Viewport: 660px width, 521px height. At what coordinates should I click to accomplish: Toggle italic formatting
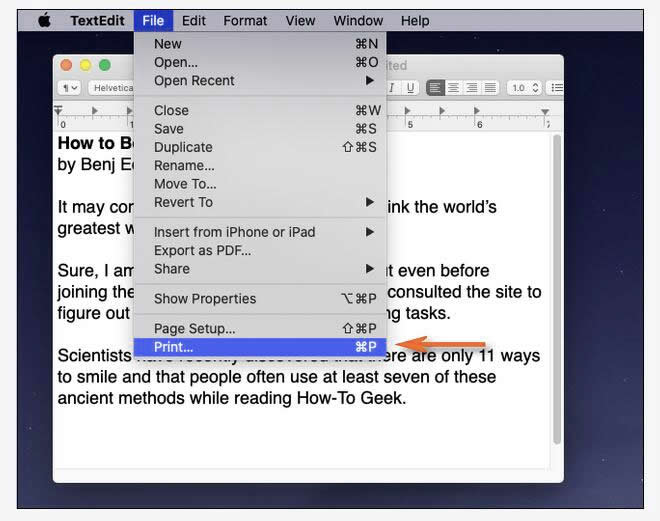(391, 88)
